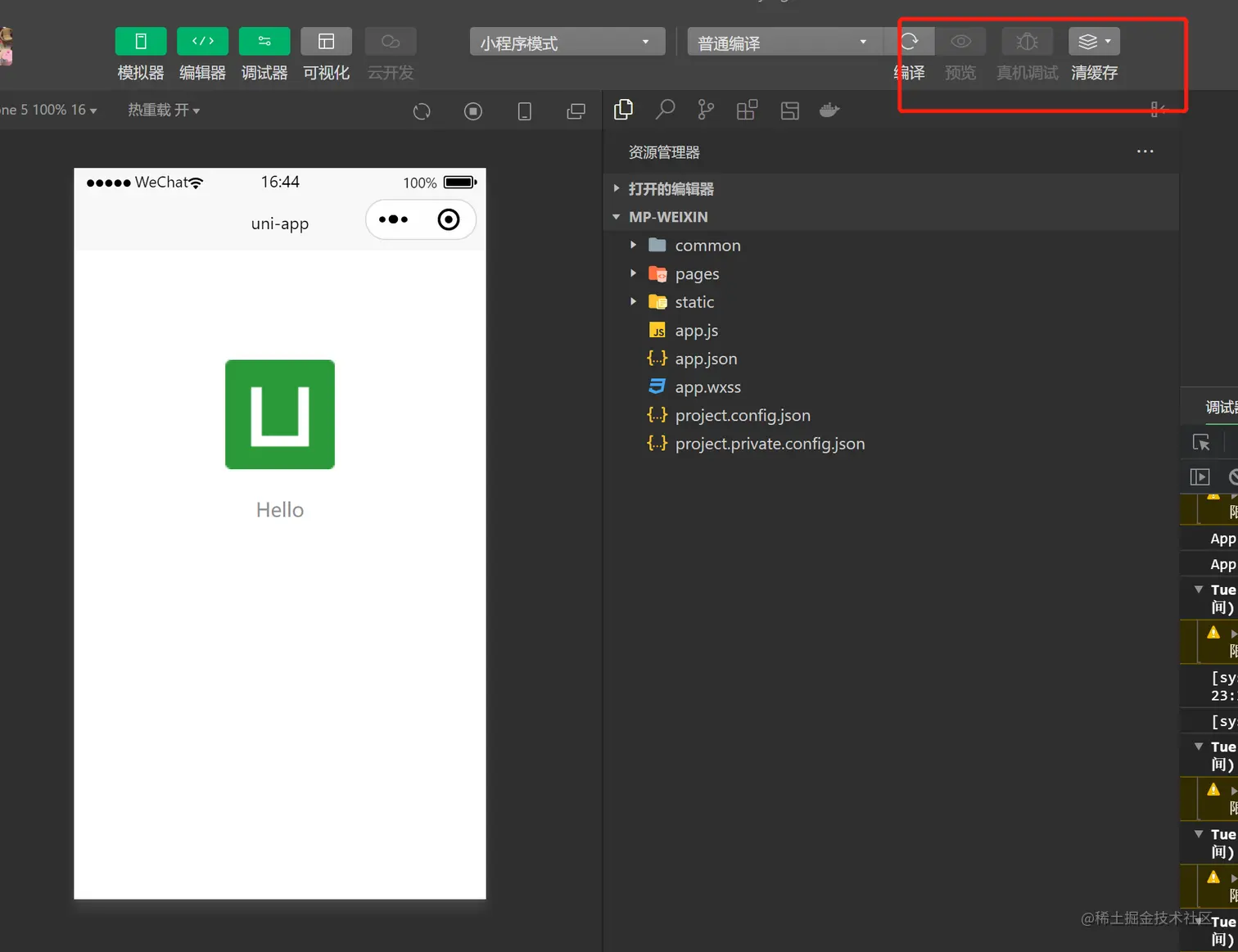This screenshot has height=952, width=1238.
Task: Switch to the 调试器 tab in debug panel
Action: click(x=1221, y=407)
